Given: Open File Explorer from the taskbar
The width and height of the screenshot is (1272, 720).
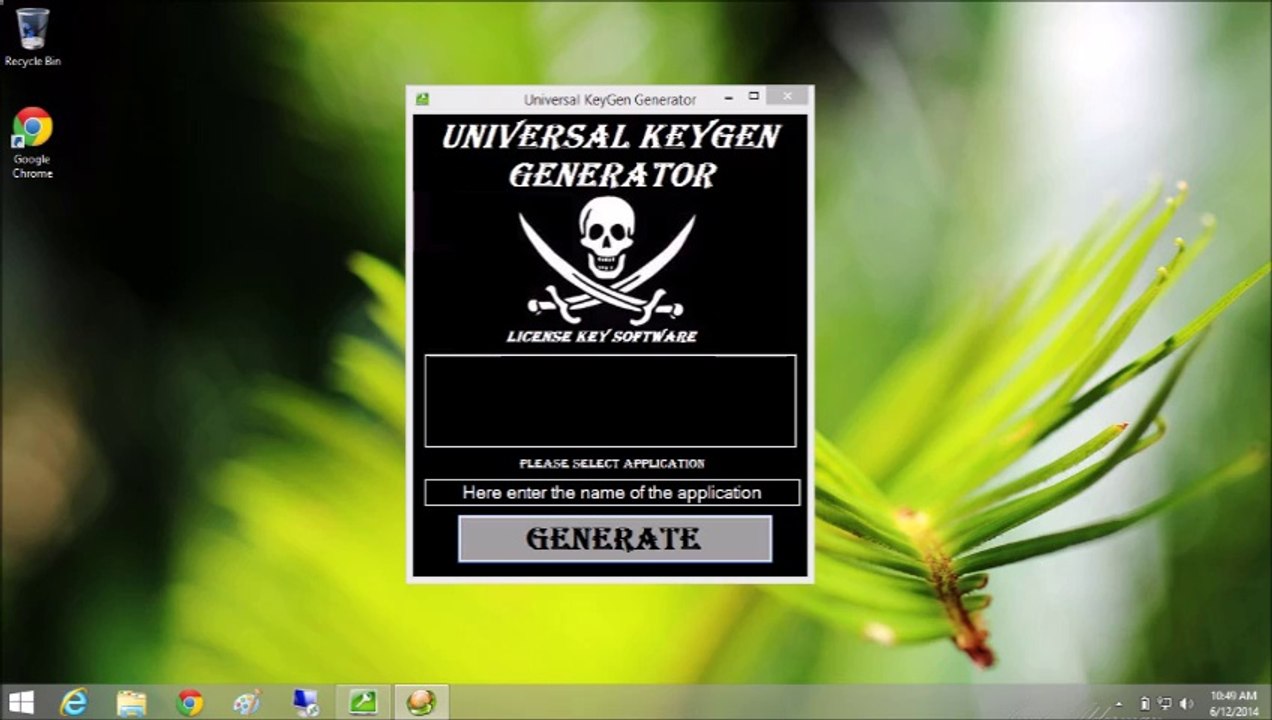Looking at the screenshot, I should click(x=131, y=703).
